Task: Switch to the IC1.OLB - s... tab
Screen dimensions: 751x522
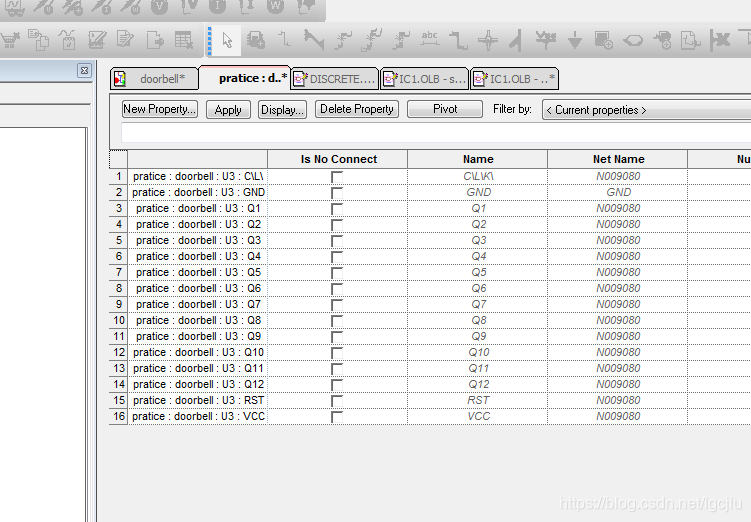Action: pos(424,79)
